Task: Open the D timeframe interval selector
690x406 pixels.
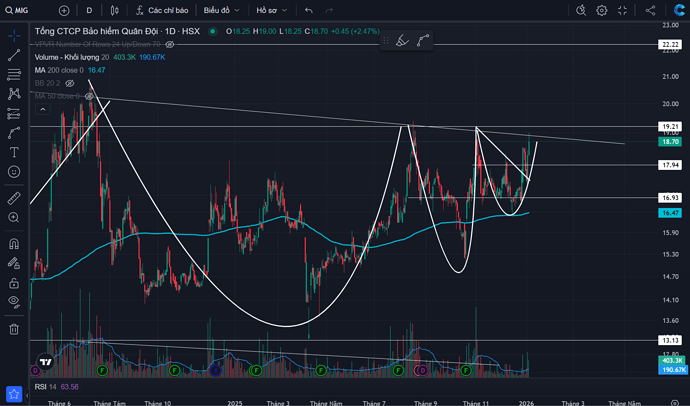Action: [x=89, y=10]
